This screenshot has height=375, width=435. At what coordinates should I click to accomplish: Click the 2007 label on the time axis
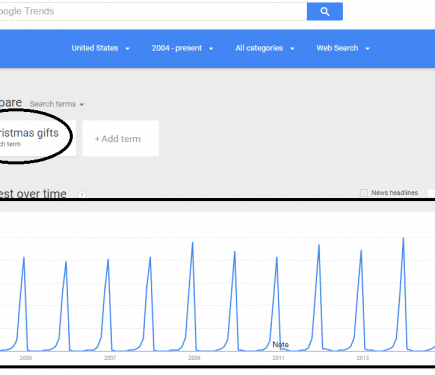click(110, 358)
